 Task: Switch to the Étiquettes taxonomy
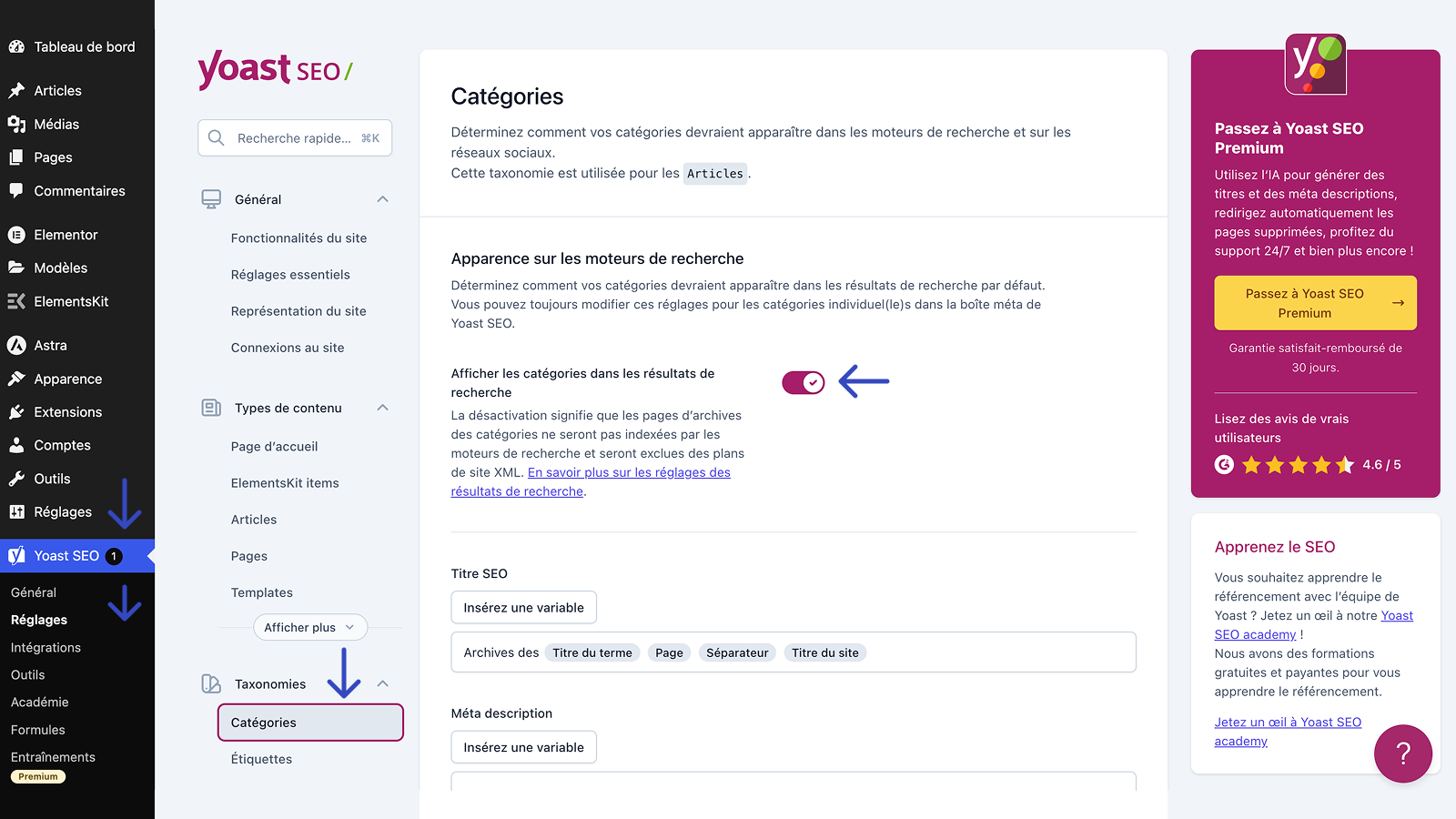(x=261, y=758)
